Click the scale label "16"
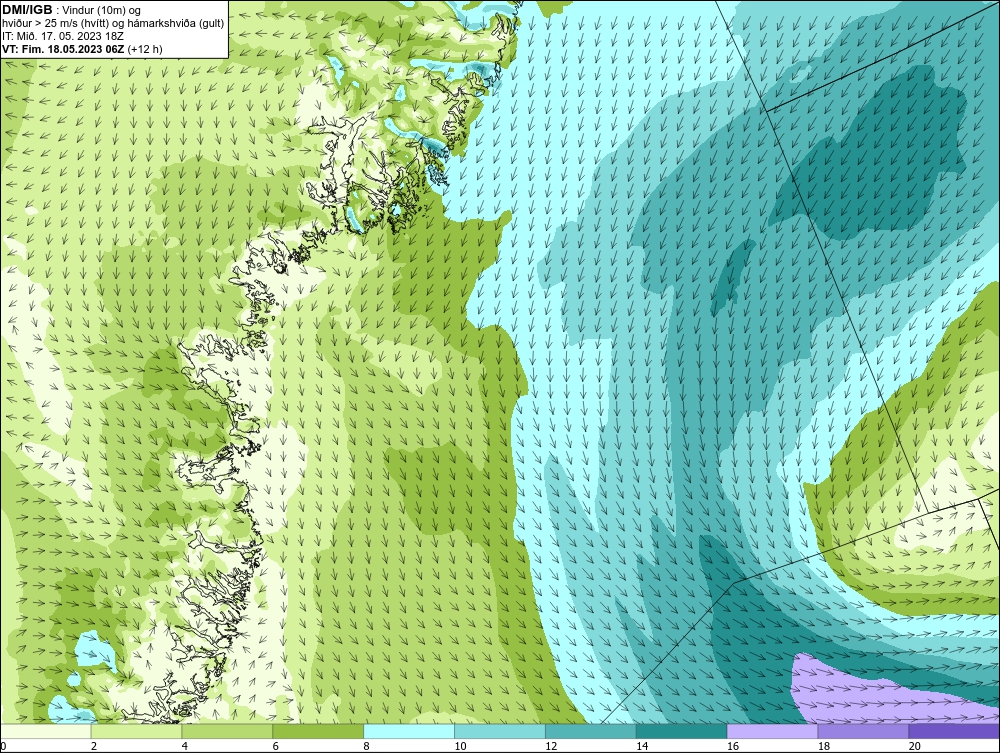The width and height of the screenshot is (1000, 753). [x=733, y=746]
